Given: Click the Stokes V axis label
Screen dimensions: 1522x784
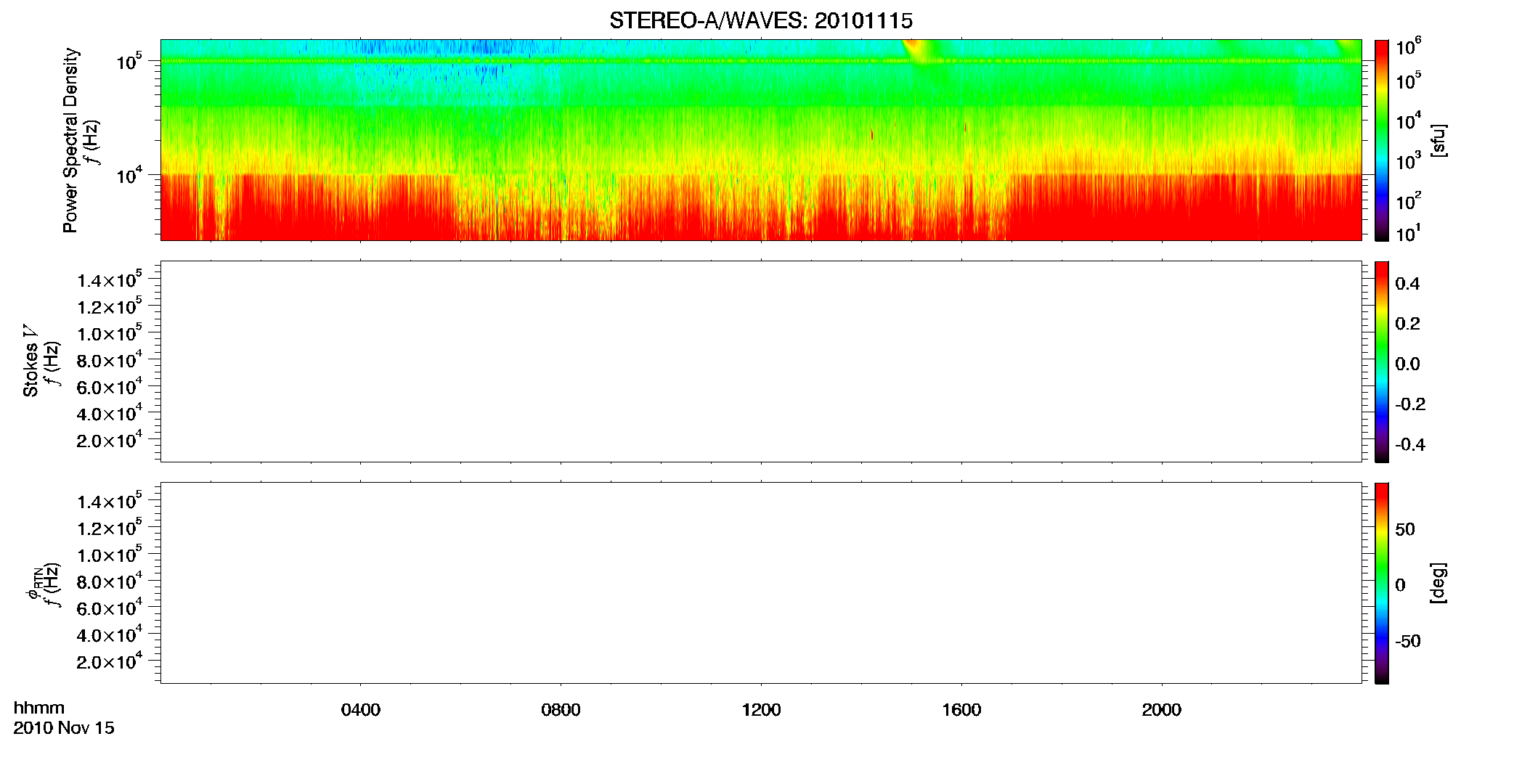Looking at the screenshot, I should [x=30, y=361].
